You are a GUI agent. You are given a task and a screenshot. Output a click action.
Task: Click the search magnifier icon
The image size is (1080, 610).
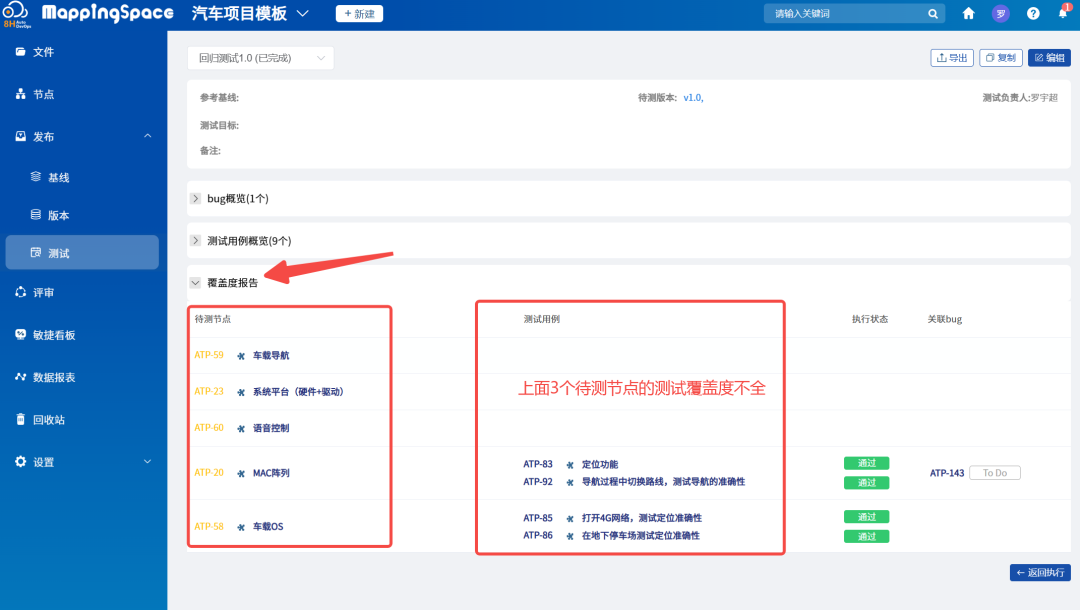[932, 14]
